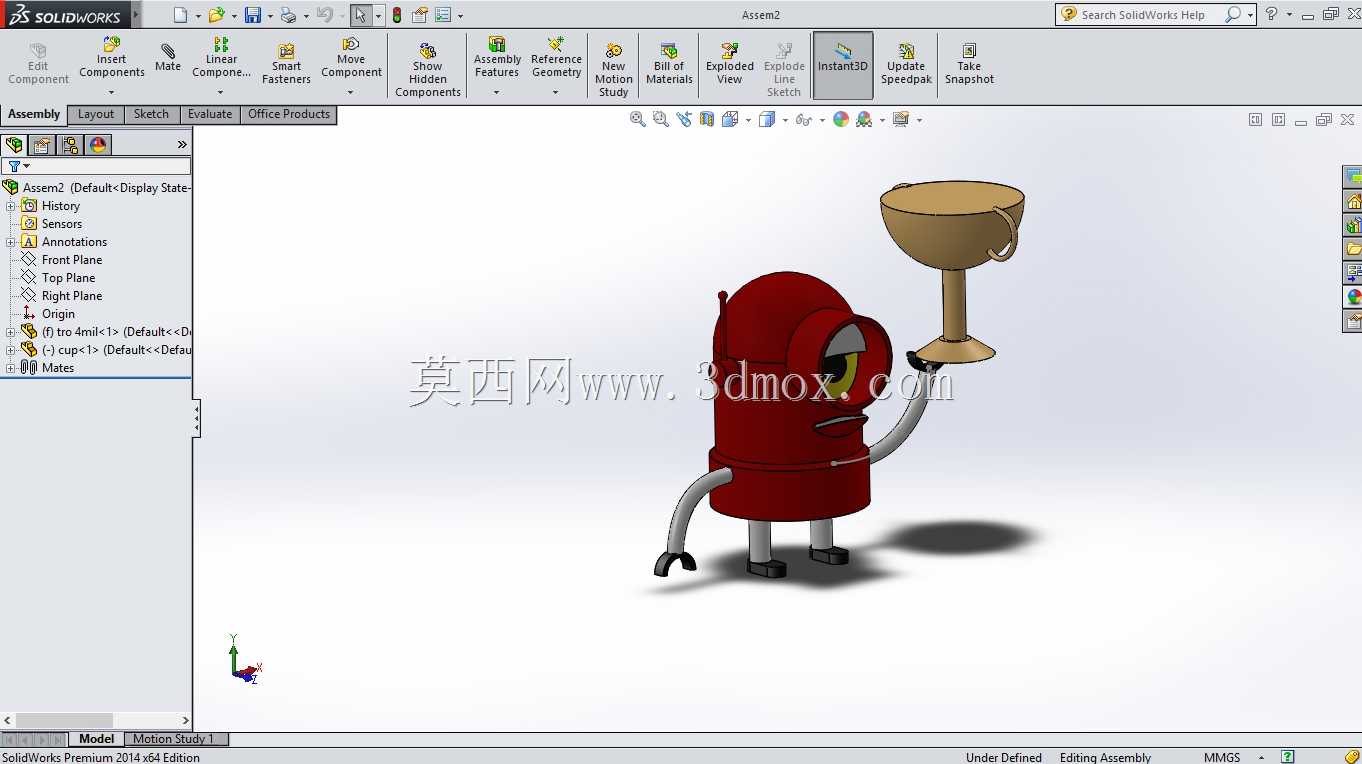1362x764 pixels.
Task: Expand the Mates folder
Action: [x=11, y=368]
